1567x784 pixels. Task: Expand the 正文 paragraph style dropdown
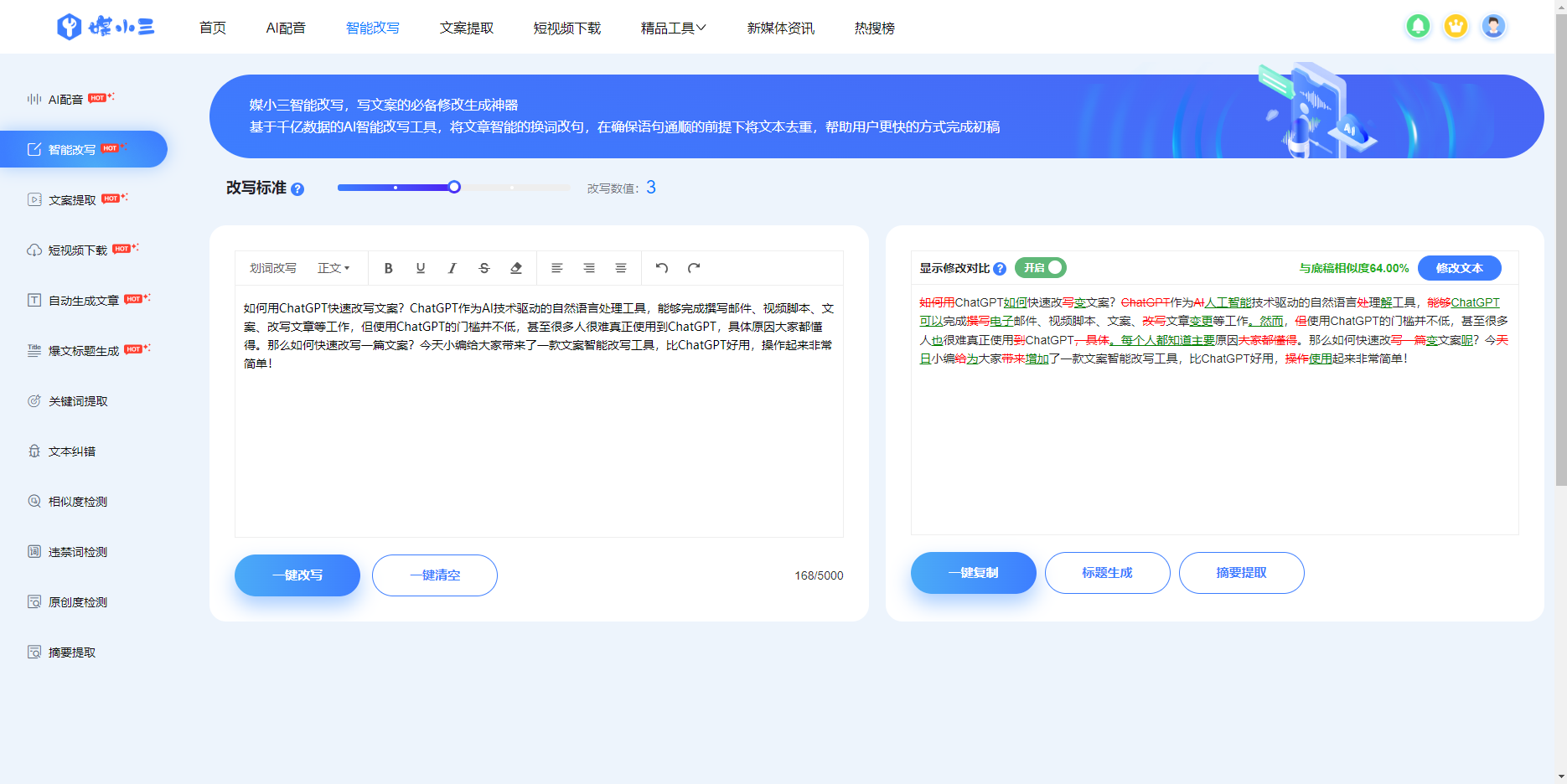click(x=334, y=268)
